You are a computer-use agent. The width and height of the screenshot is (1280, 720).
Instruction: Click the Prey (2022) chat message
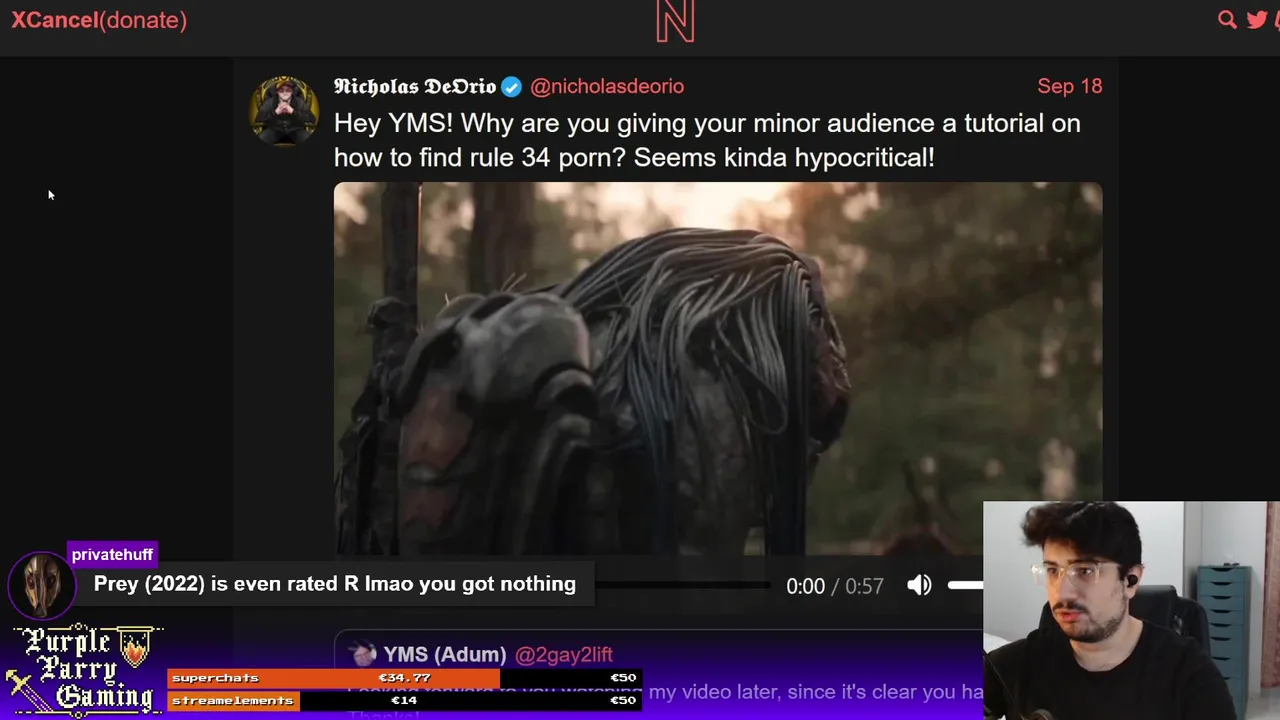coord(335,584)
